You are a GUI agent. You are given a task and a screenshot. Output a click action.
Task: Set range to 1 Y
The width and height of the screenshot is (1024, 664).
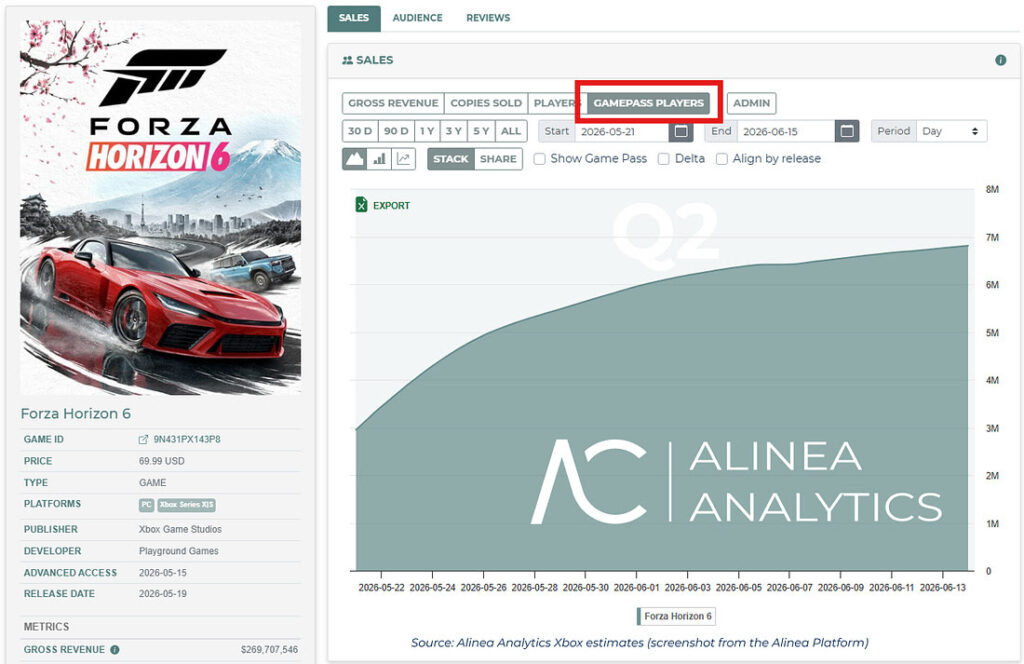pyautogui.click(x=427, y=131)
